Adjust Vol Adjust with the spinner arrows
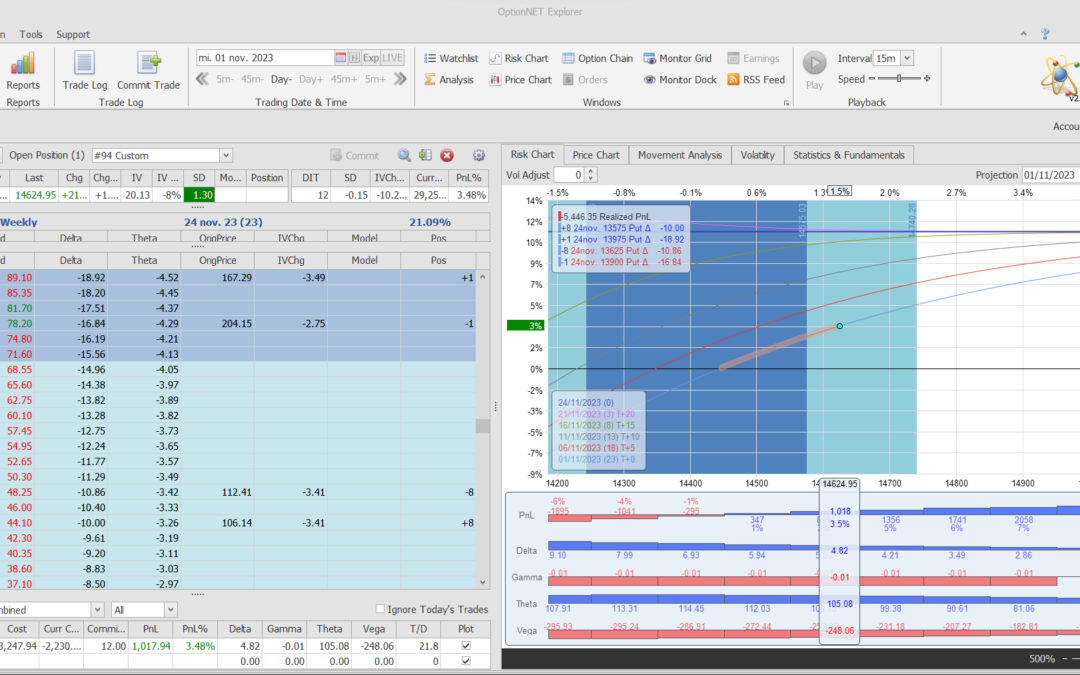 [590, 175]
